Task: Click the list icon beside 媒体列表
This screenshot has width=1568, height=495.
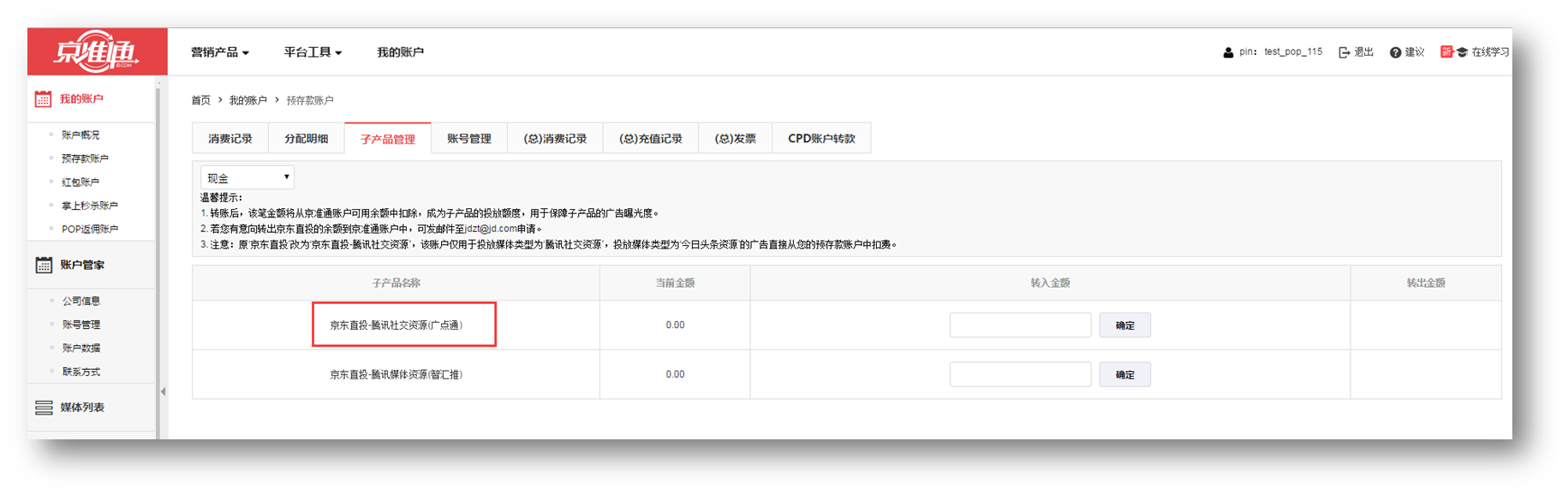Action: tap(44, 408)
